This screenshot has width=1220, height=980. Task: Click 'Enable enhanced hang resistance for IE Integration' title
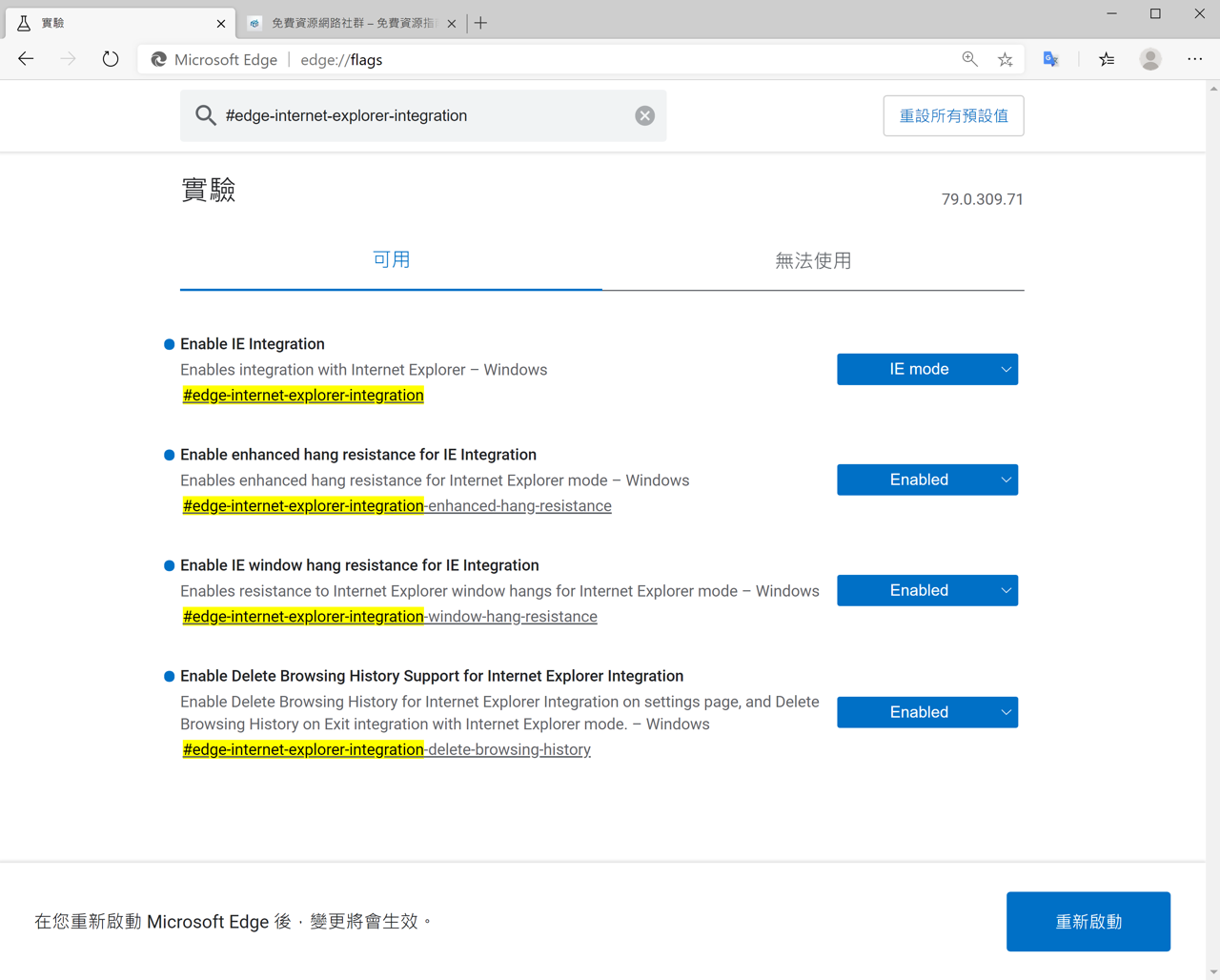(358, 455)
